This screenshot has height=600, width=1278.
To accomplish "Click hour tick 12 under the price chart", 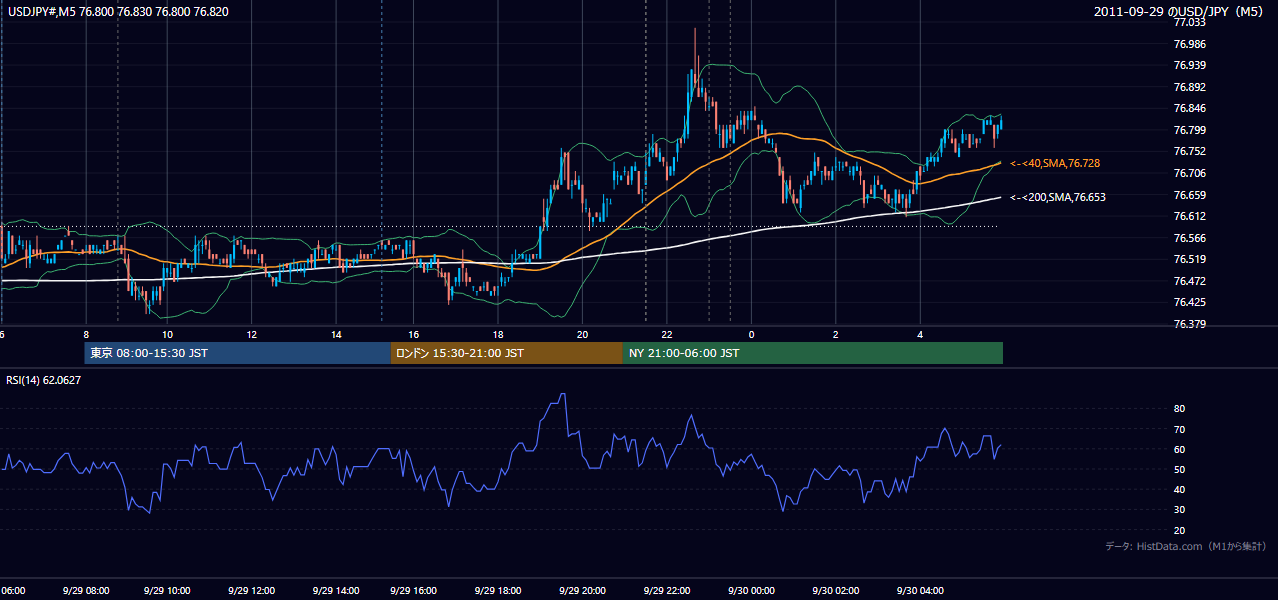I will (x=251, y=334).
